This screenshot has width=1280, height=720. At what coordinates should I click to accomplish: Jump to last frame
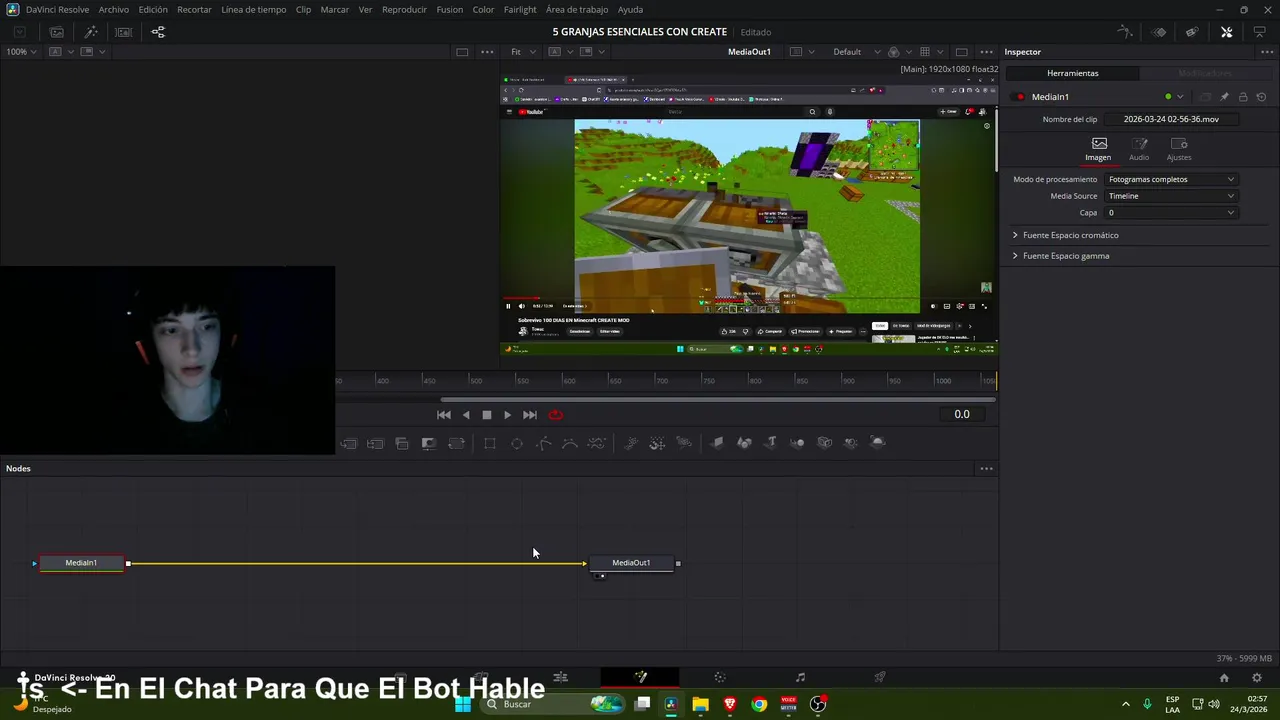[x=530, y=415]
